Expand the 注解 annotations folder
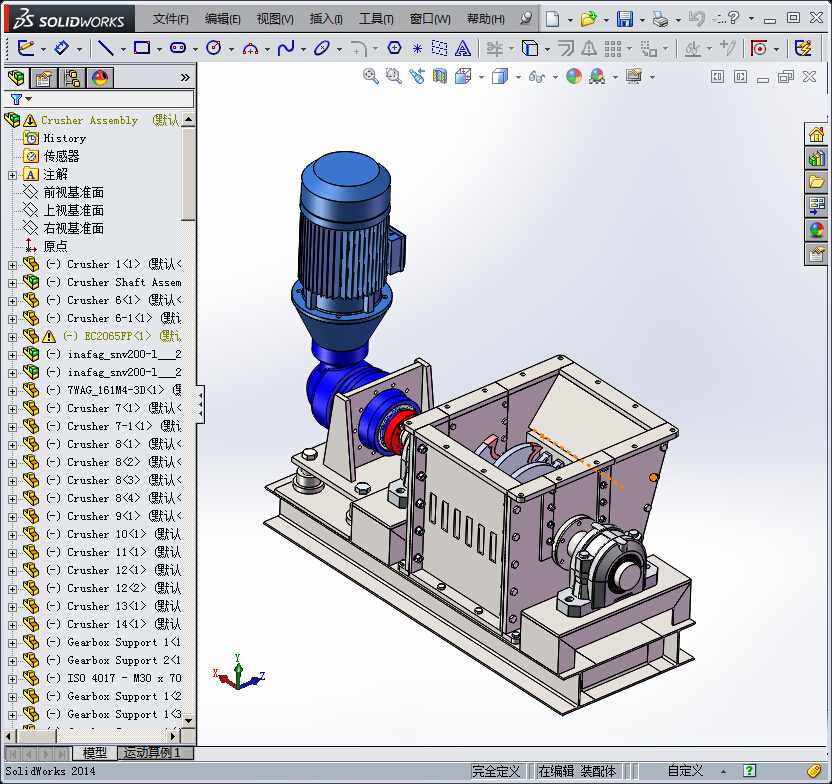The height and width of the screenshot is (784, 832). (x=12, y=175)
